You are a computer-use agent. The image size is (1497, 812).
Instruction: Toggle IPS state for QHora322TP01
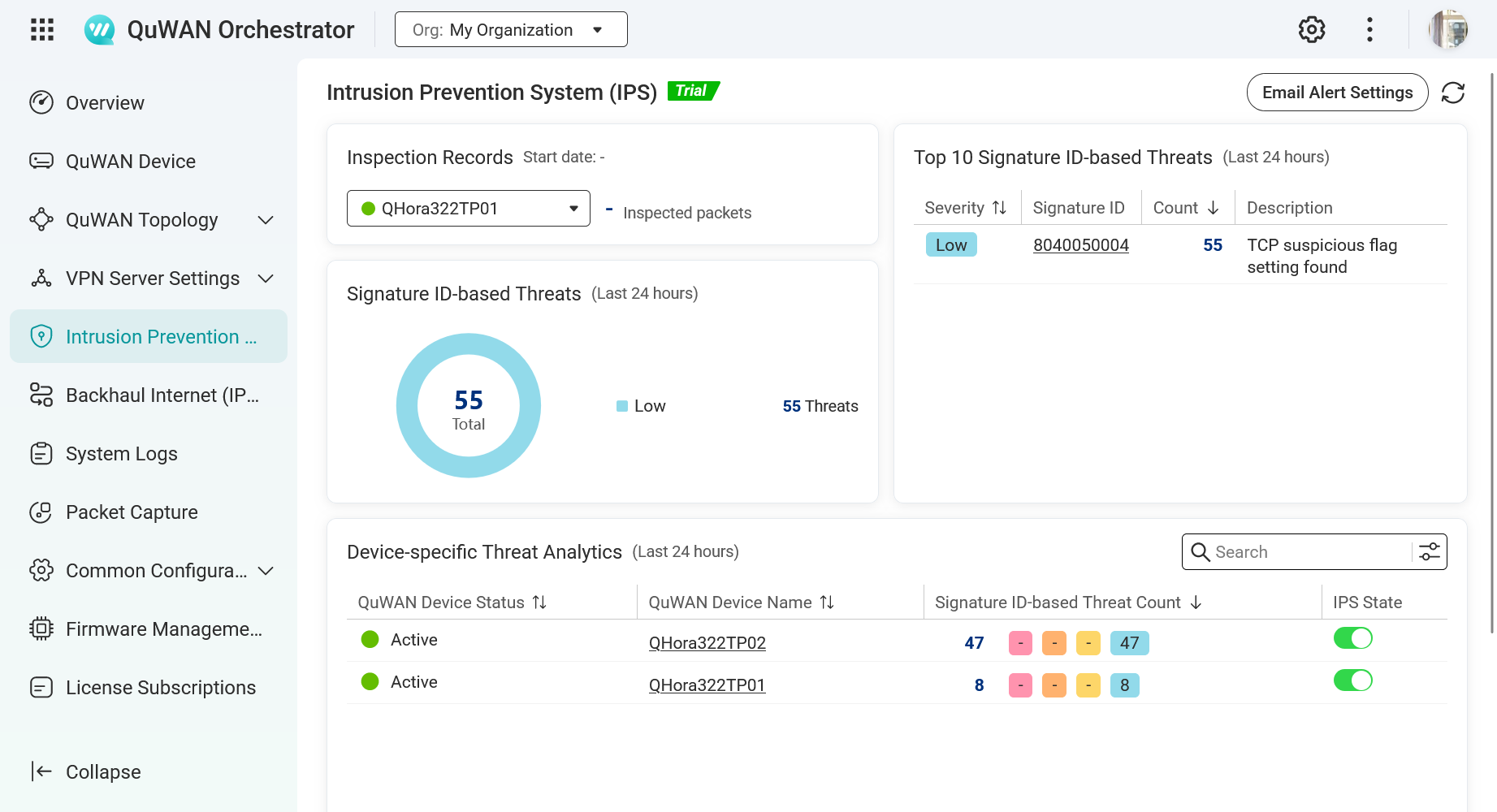point(1352,680)
